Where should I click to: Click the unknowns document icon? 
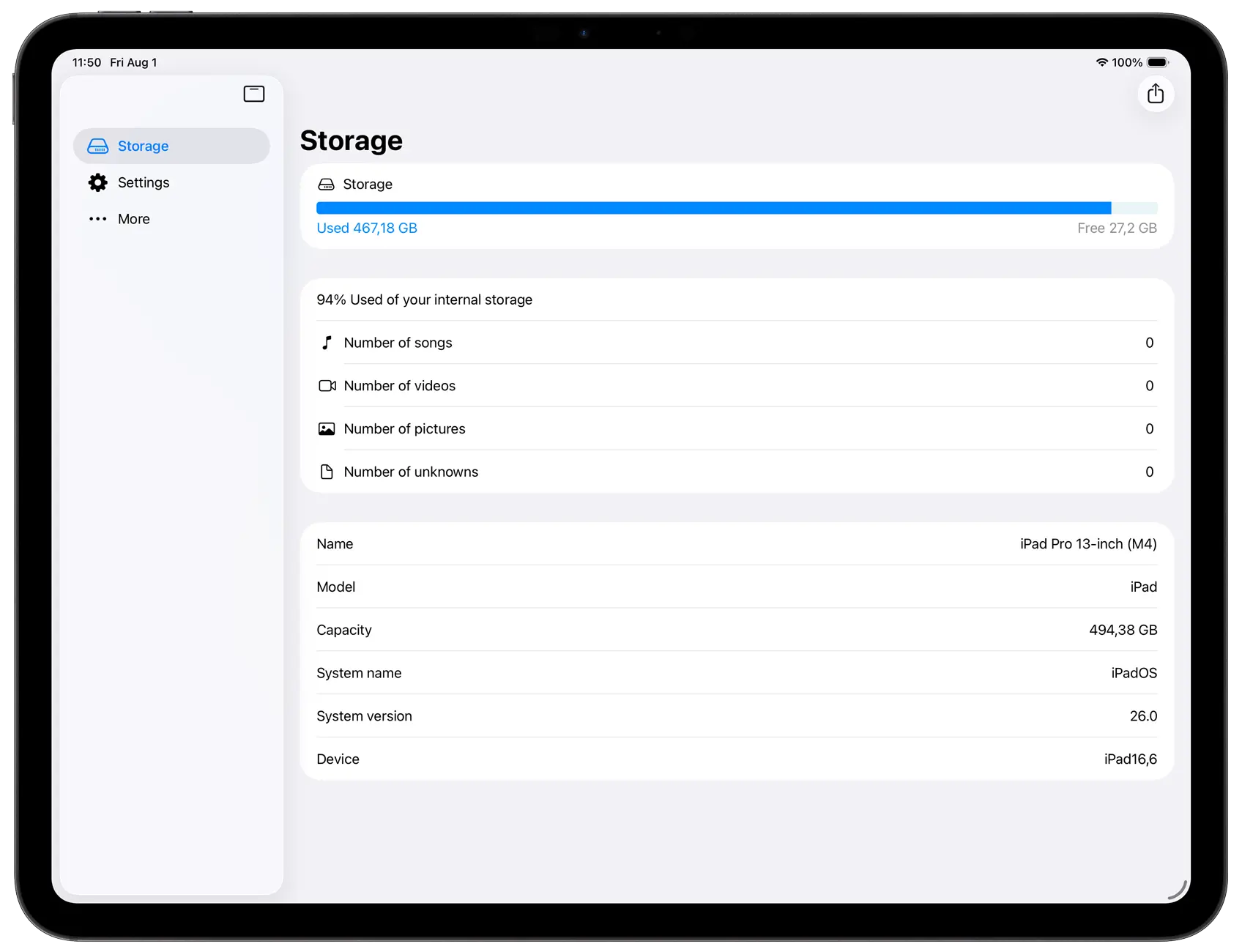point(327,472)
